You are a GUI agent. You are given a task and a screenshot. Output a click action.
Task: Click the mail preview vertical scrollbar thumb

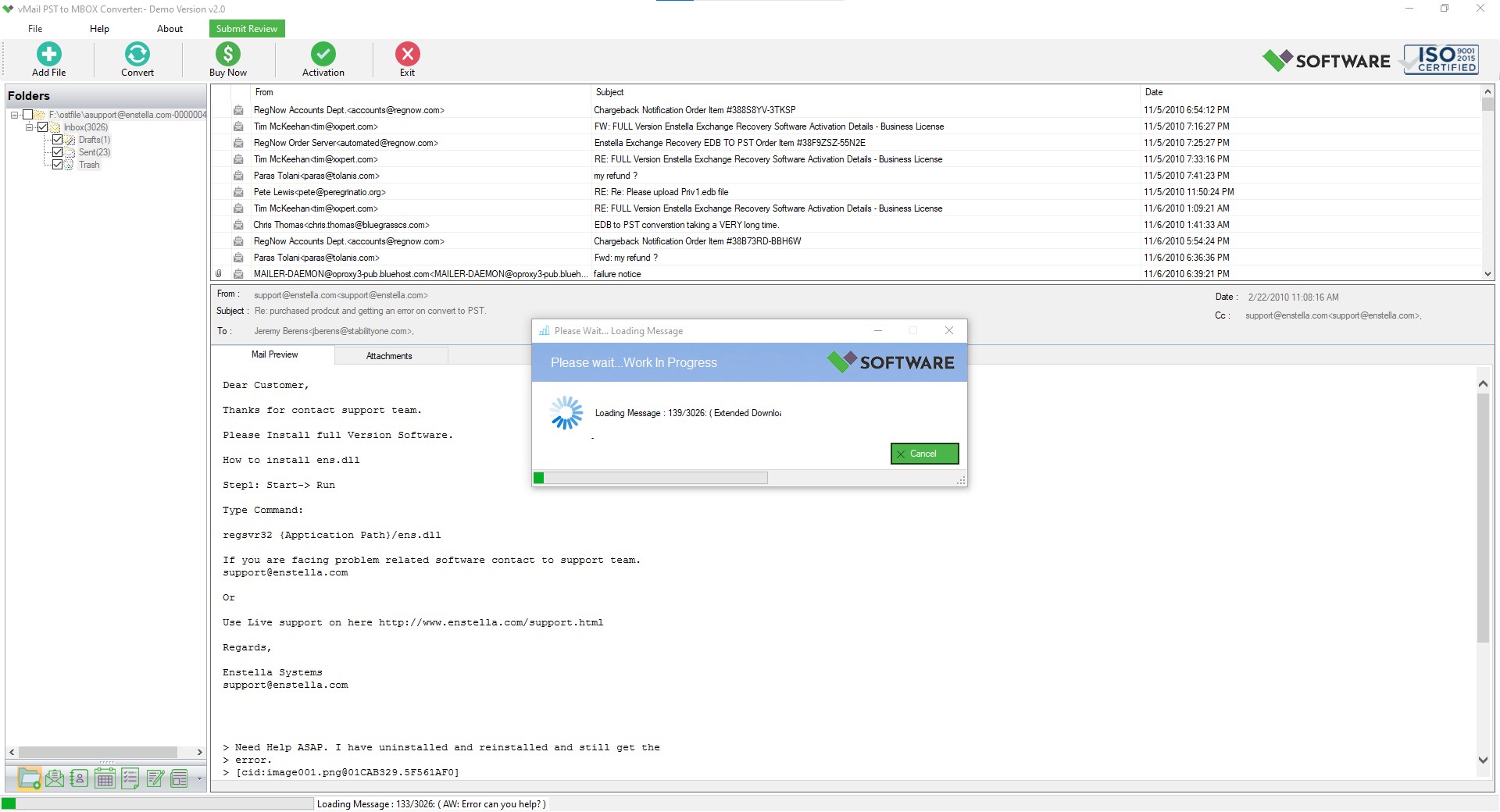tap(1483, 518)
